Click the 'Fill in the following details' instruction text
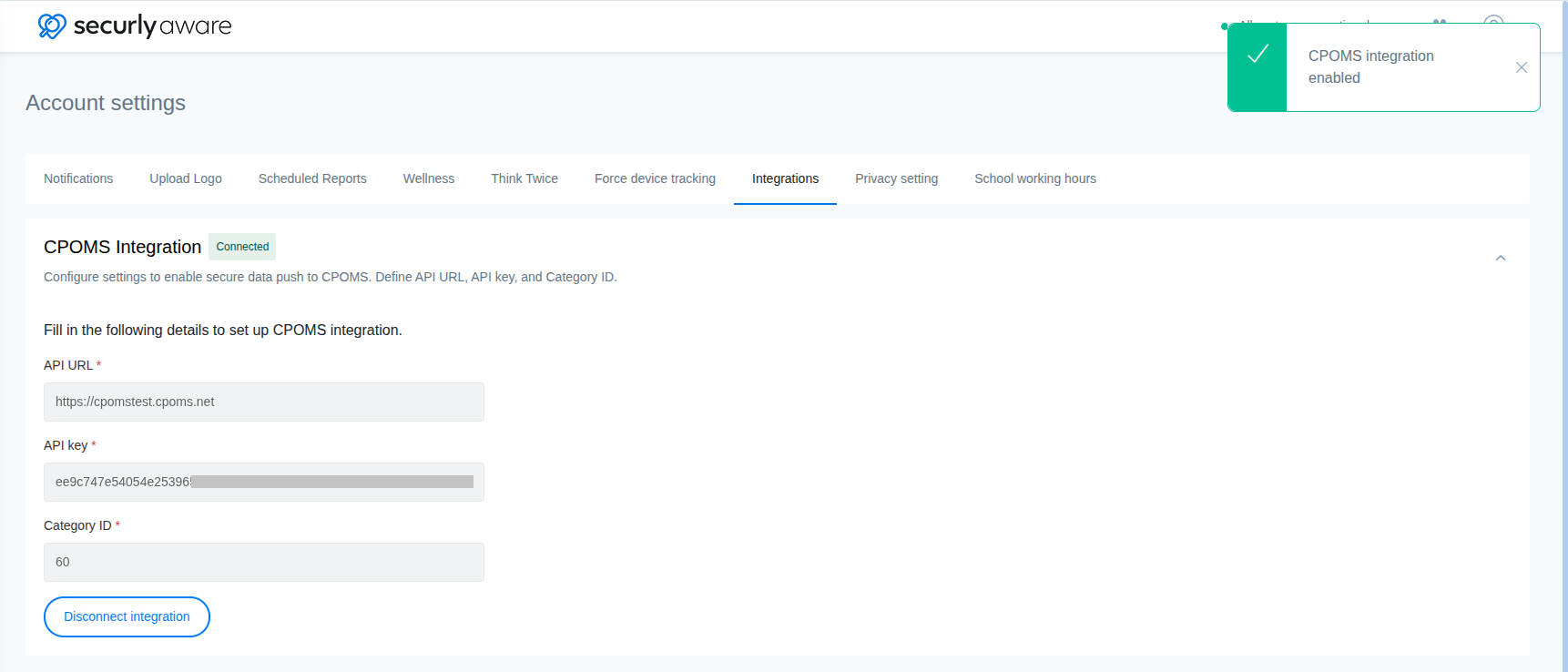 (223, 330)
